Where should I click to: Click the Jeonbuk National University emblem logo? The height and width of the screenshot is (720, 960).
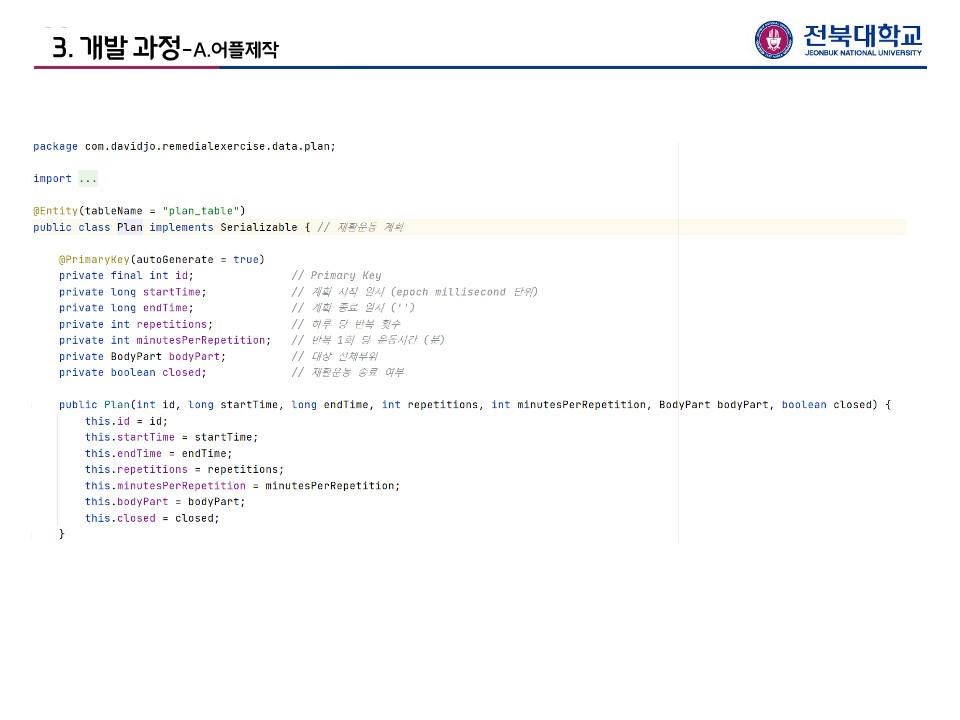tap(773, 40)
